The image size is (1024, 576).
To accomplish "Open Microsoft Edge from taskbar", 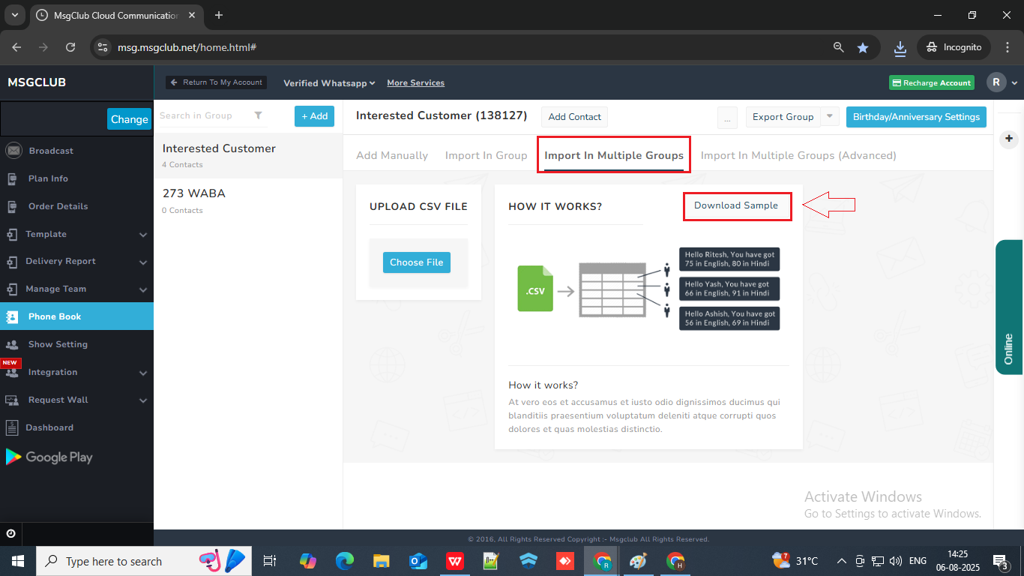I will click(345, 561).
